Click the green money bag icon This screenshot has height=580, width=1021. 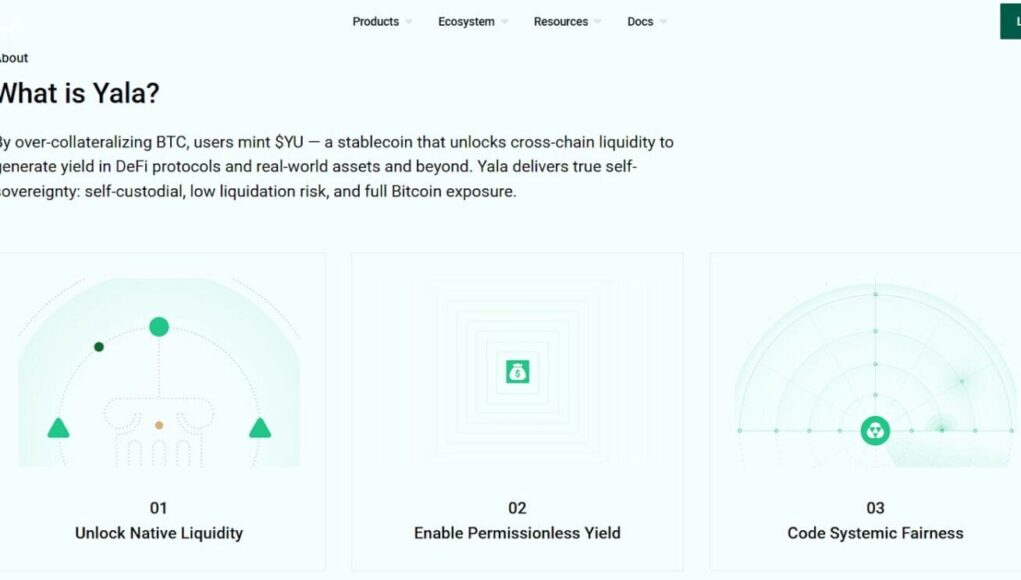(517, 372)
